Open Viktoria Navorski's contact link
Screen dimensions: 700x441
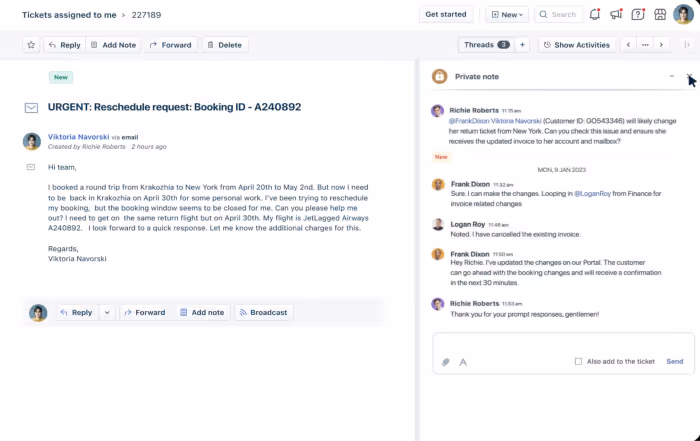click(79, 137)
